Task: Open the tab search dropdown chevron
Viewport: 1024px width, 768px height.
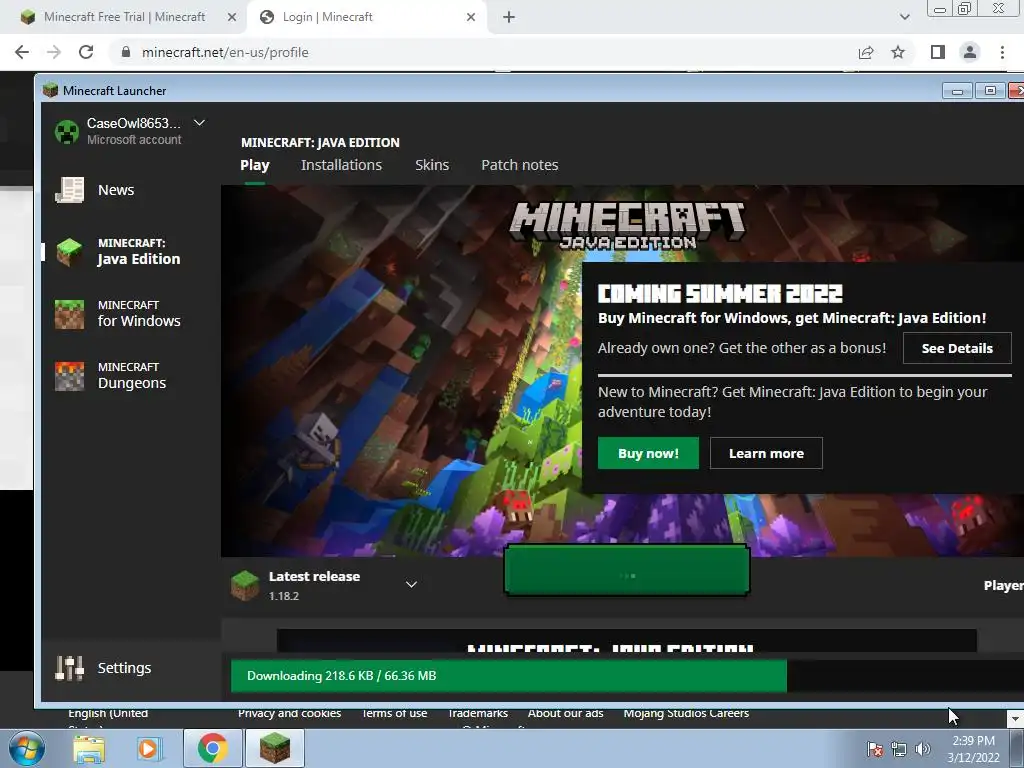Action: pyautogui.click(x=904, y=18)
